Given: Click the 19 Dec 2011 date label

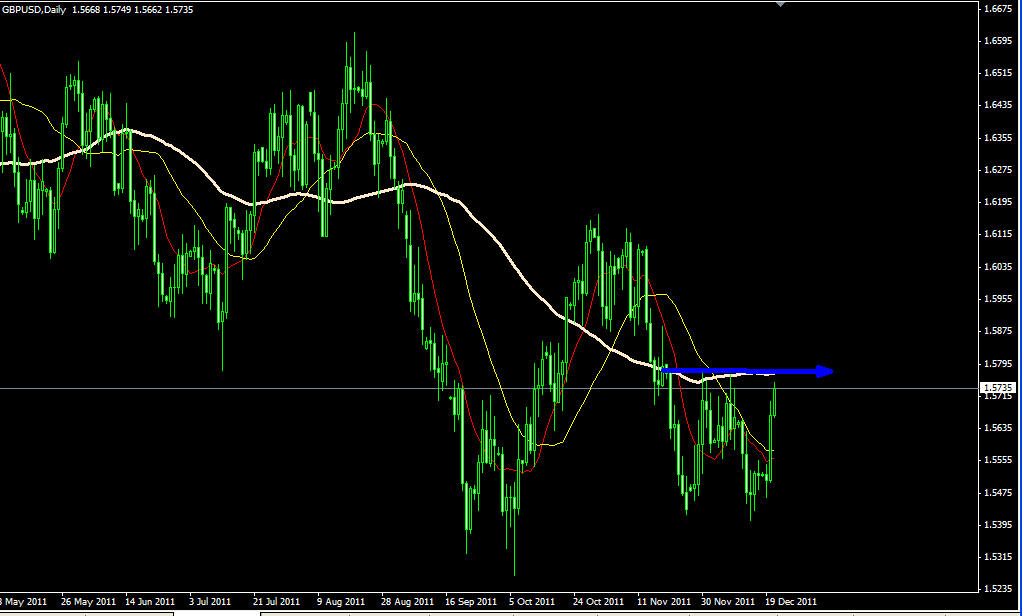Looking at the screenshot, I should tap(791, 602).
